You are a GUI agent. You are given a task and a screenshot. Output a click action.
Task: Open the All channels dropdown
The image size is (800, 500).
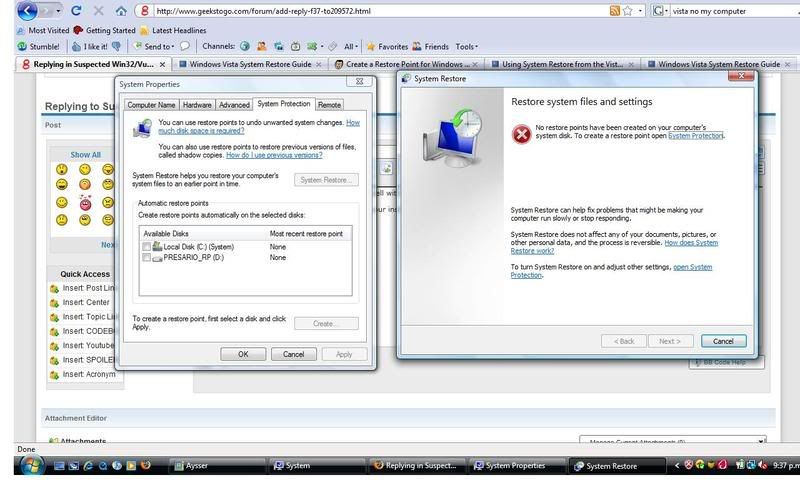click(x=351, y=46)
